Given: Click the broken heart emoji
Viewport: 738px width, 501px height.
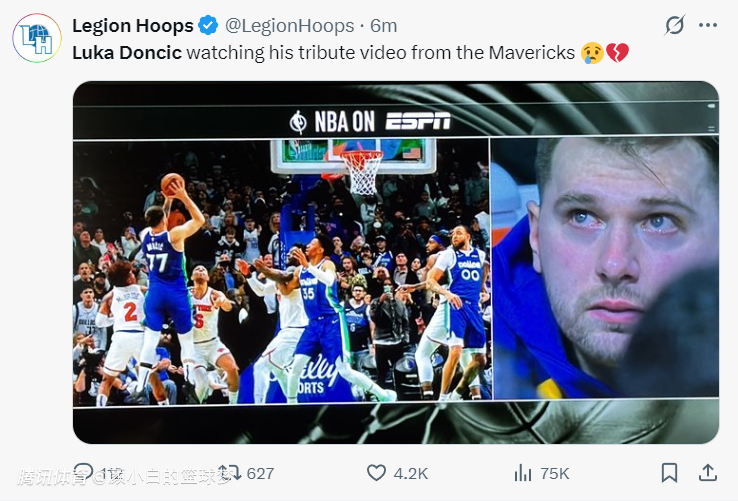Looking at the screenshot, I should [x=617, y=52].
